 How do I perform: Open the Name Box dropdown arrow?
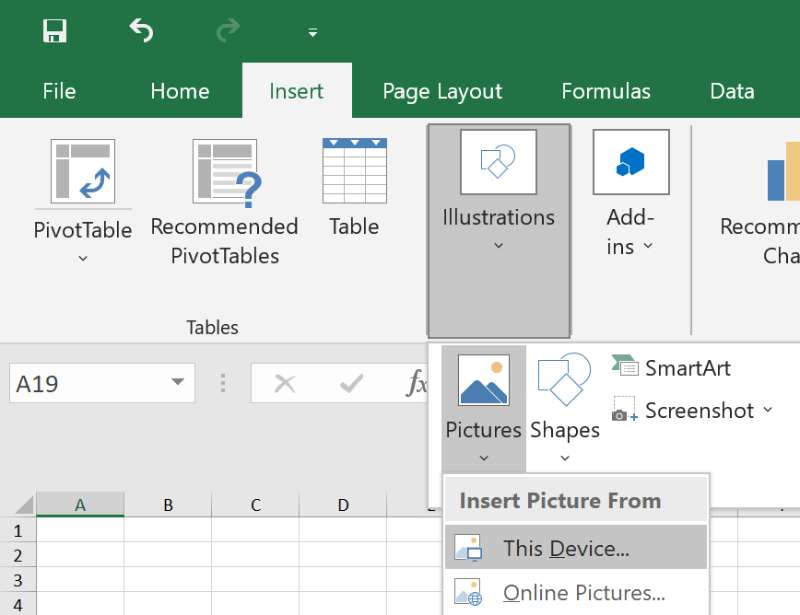(178, 382)
